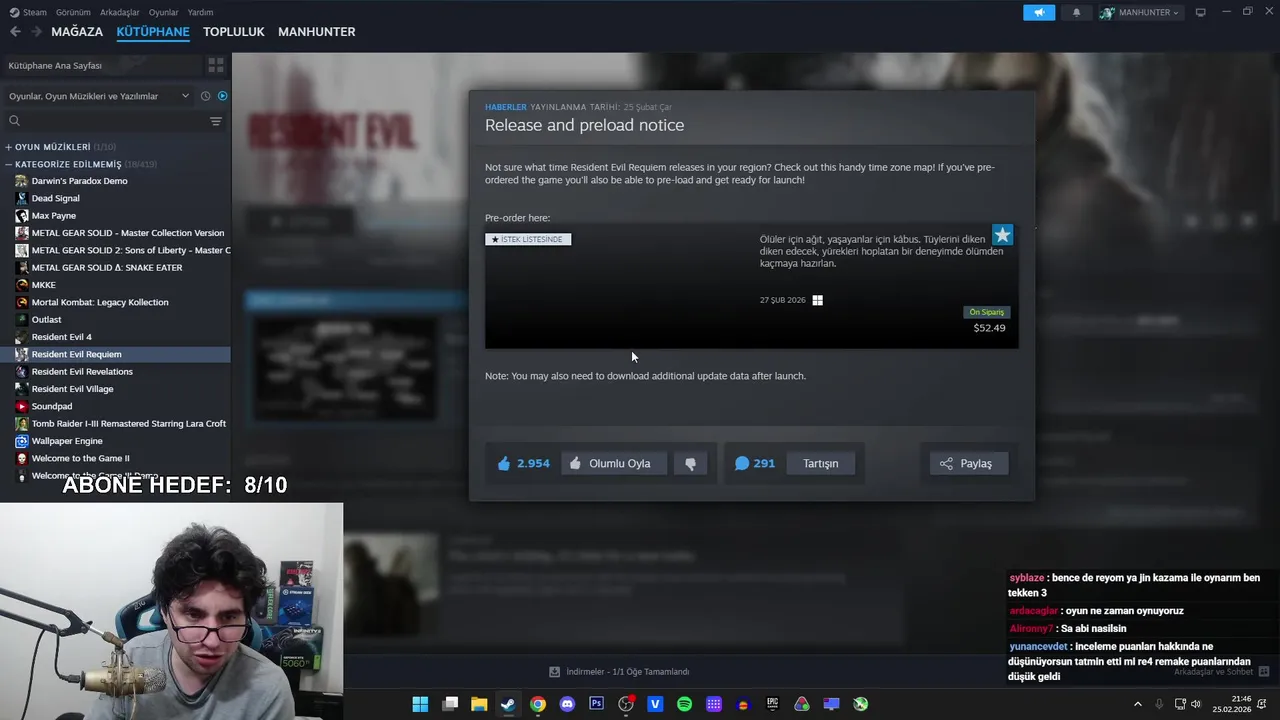The height and width of the screenshot is (720, 1280).
Task: Open the Oyunlar menu
Action: [164, 12]
